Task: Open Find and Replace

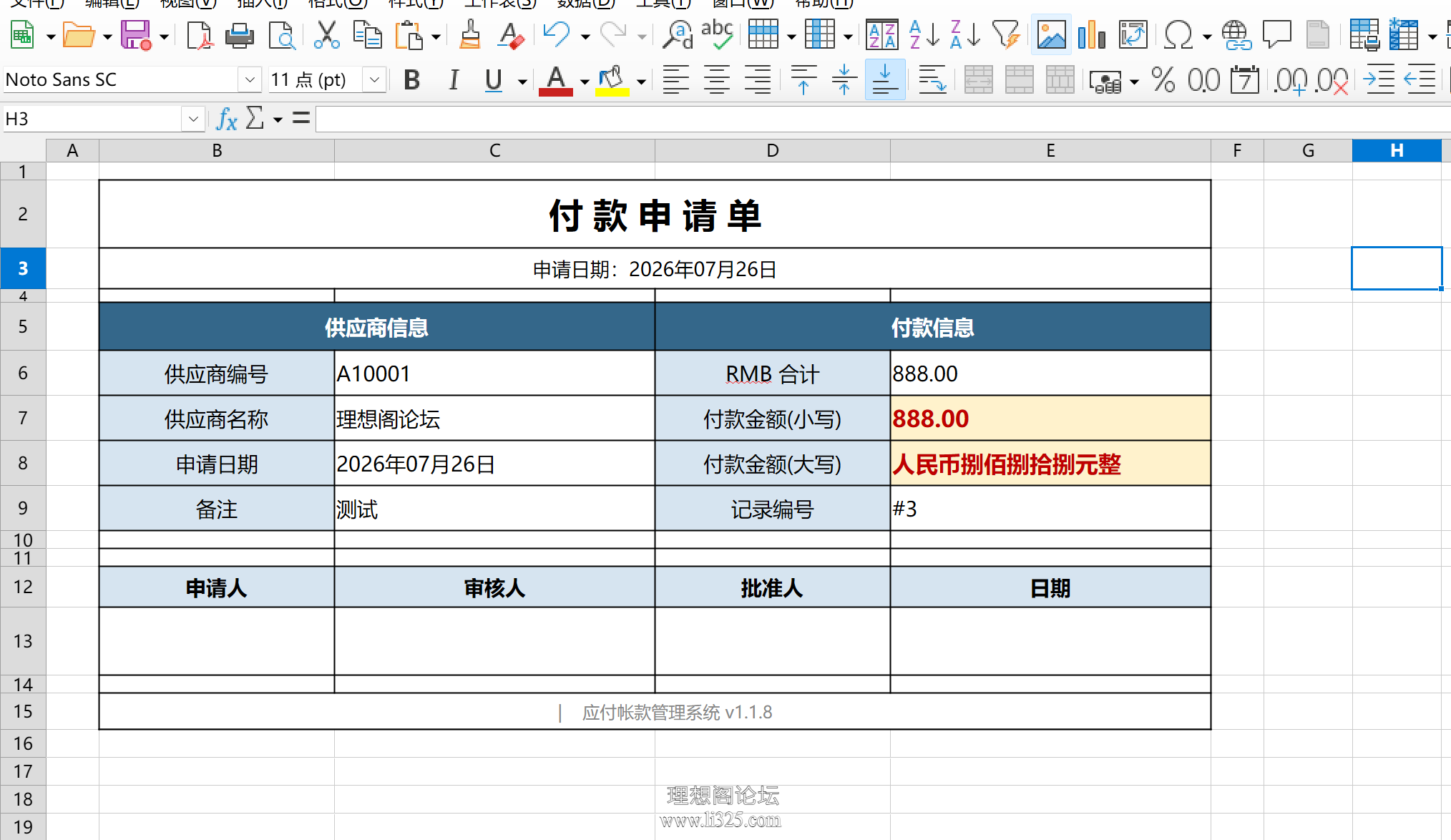Action: [x=677, y=34]
